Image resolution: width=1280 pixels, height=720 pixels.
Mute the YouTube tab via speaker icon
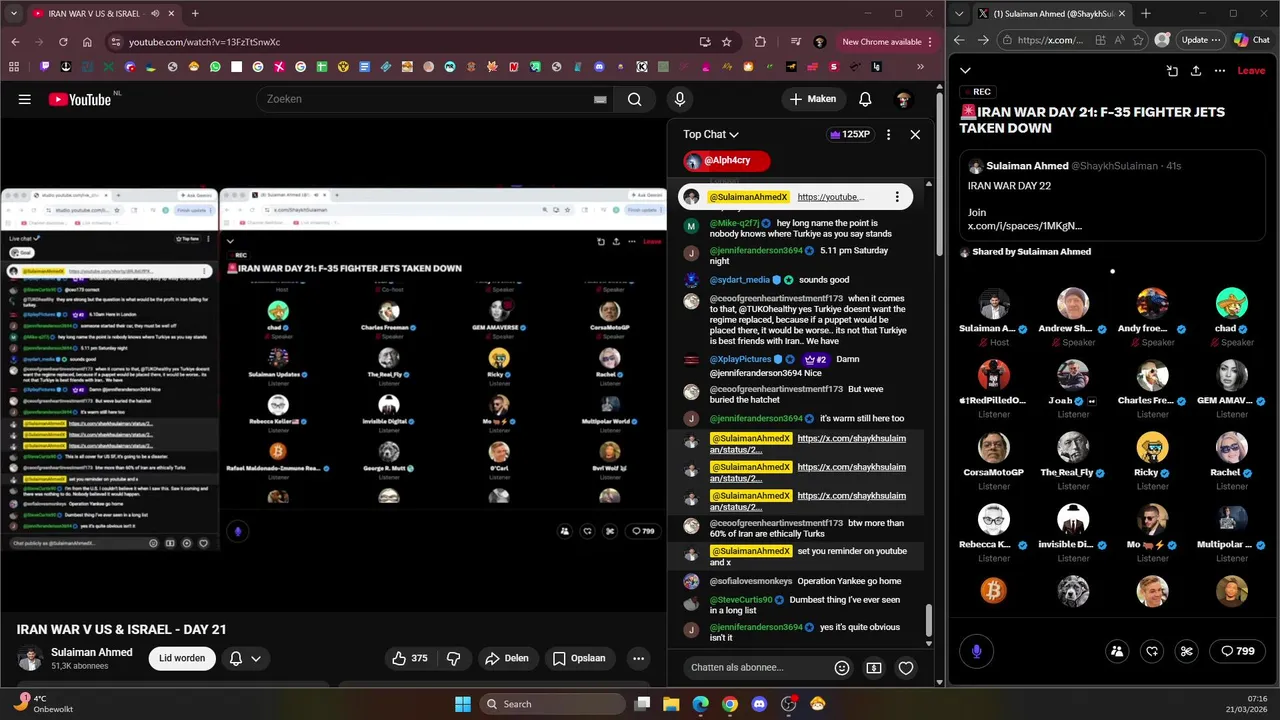click(155, 14)
